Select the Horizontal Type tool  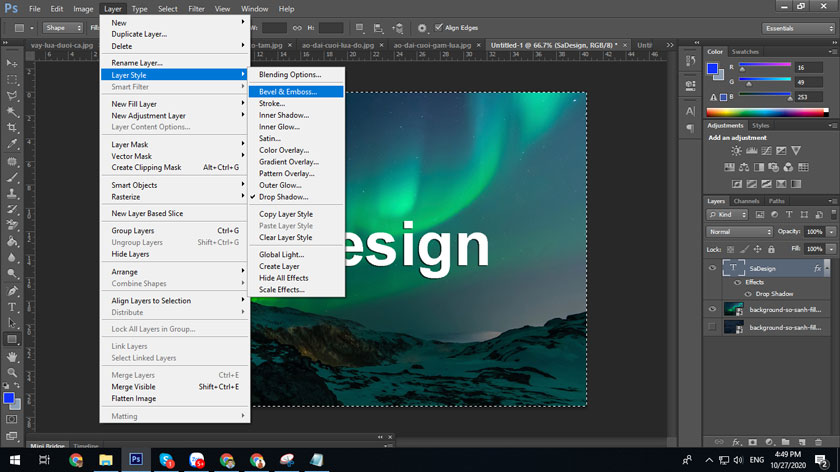coord(12,307)
